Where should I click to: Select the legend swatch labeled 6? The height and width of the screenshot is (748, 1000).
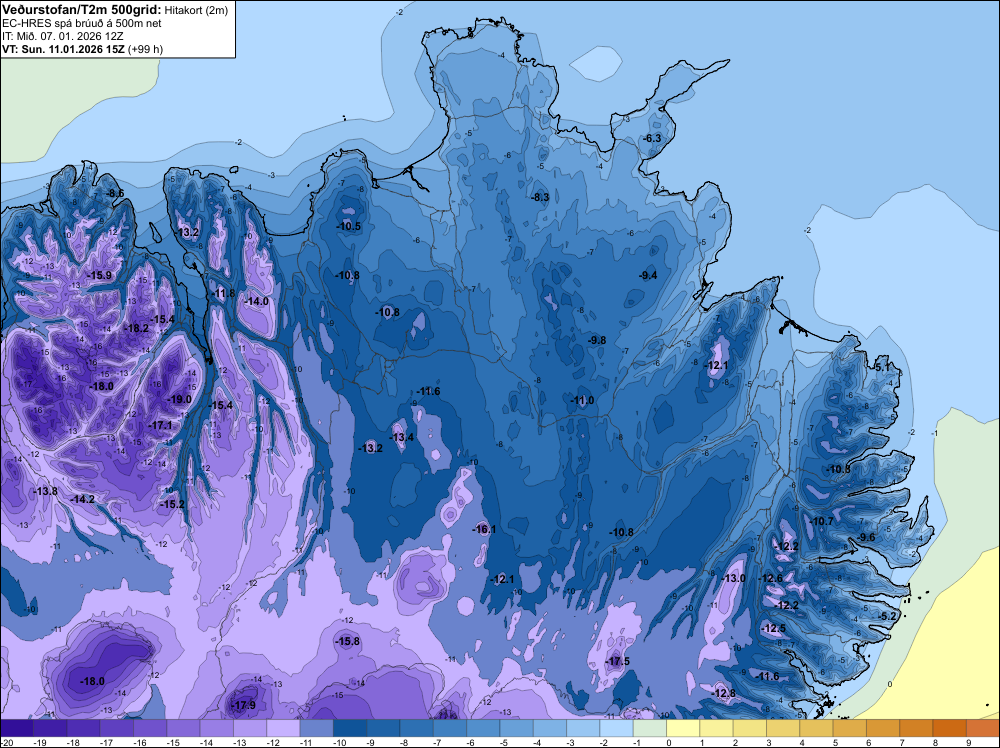pos(883,728)
